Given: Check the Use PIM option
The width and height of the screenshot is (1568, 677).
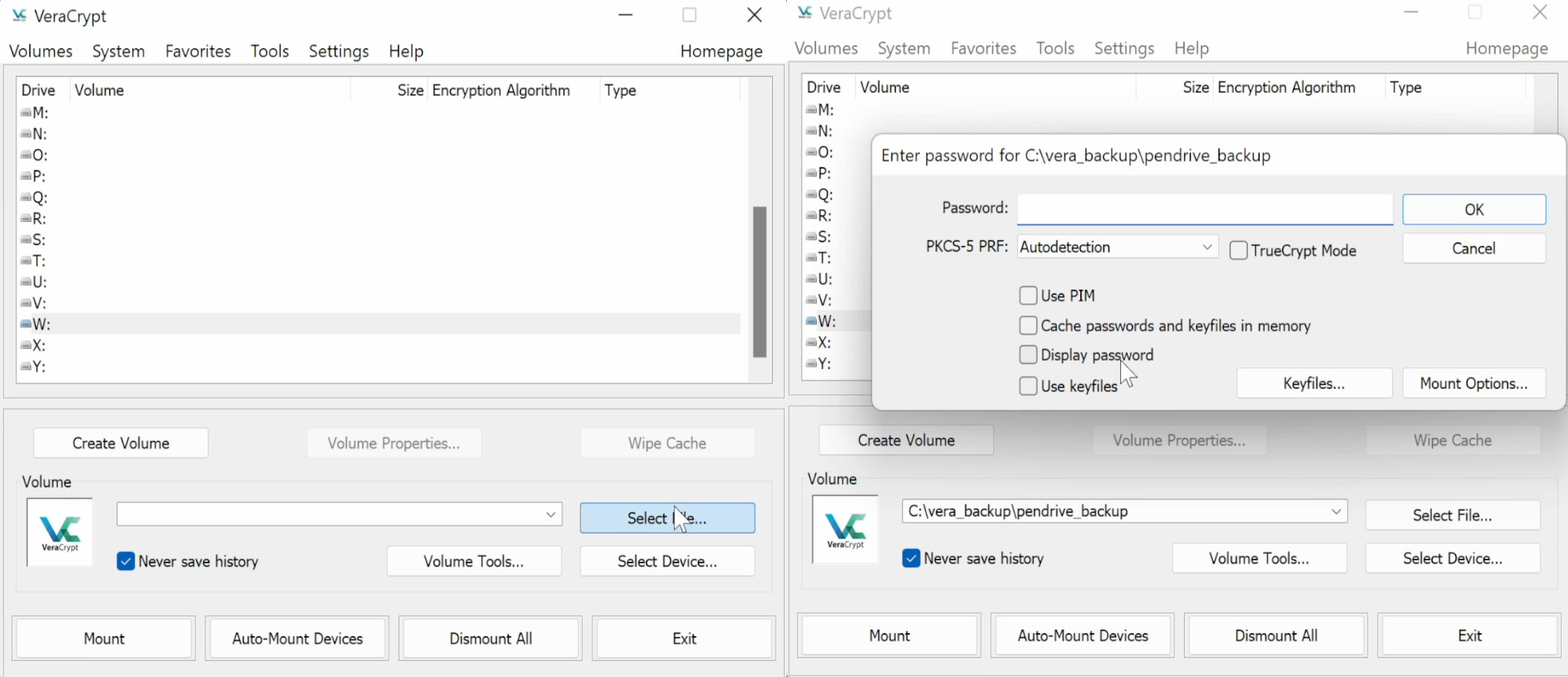Looking at the screenshot, I should (x=1028, y=295).
